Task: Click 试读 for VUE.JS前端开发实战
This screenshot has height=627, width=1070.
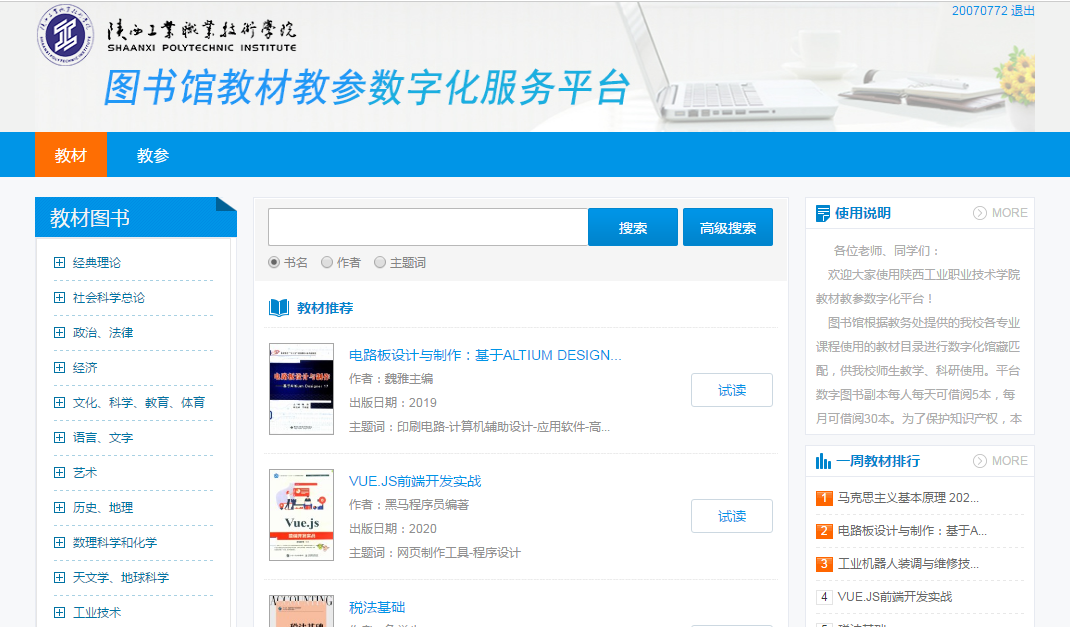Action: pos(731,516)
